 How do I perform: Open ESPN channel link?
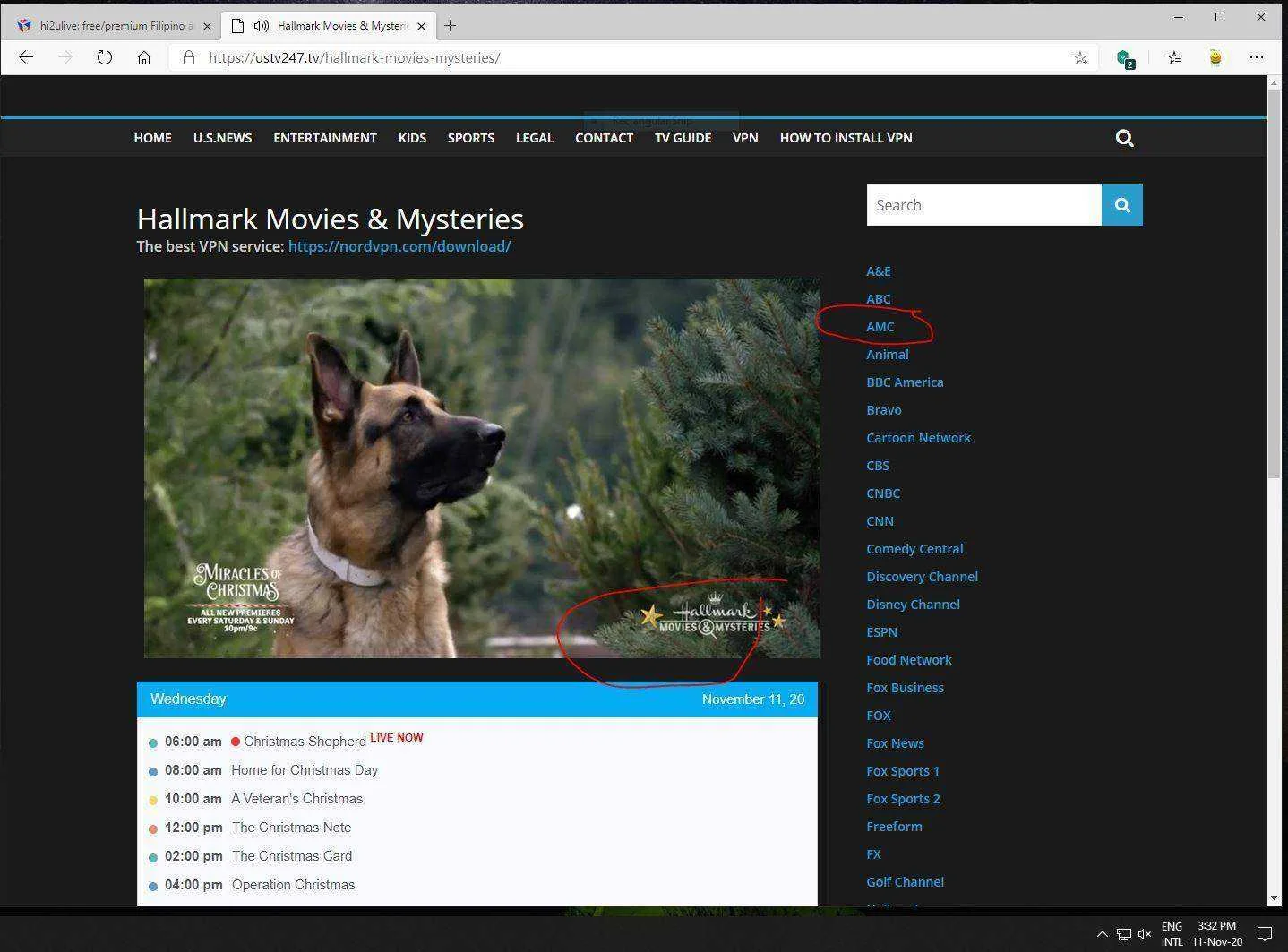point(881,632)
